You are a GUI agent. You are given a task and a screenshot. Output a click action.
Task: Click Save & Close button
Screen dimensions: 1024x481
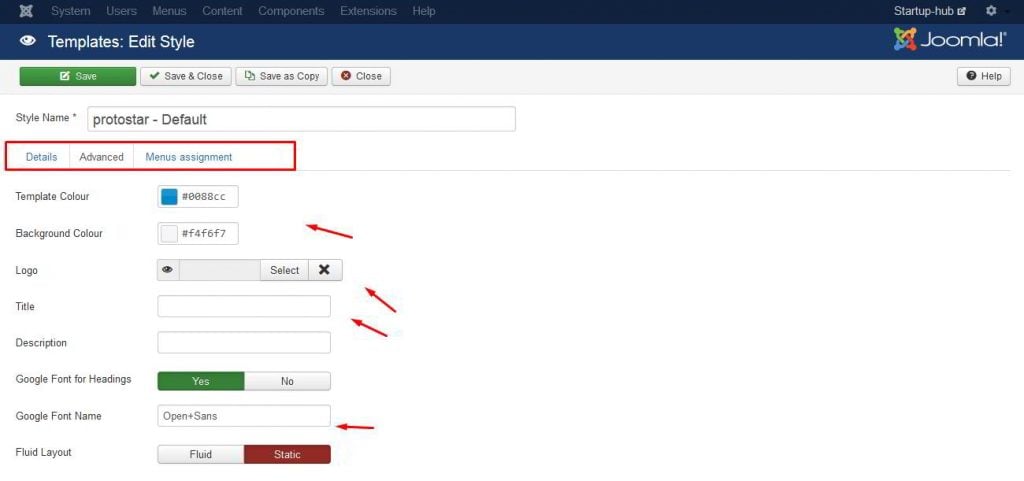pos(186,76)
